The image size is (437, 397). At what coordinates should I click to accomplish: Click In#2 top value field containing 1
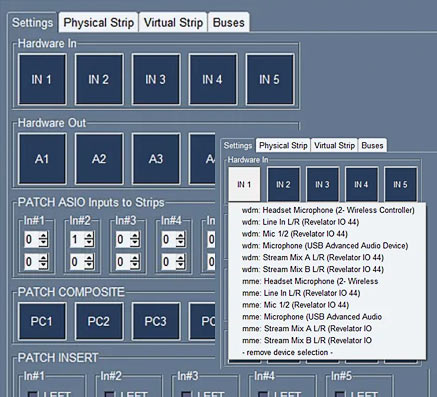click(77, 239)
